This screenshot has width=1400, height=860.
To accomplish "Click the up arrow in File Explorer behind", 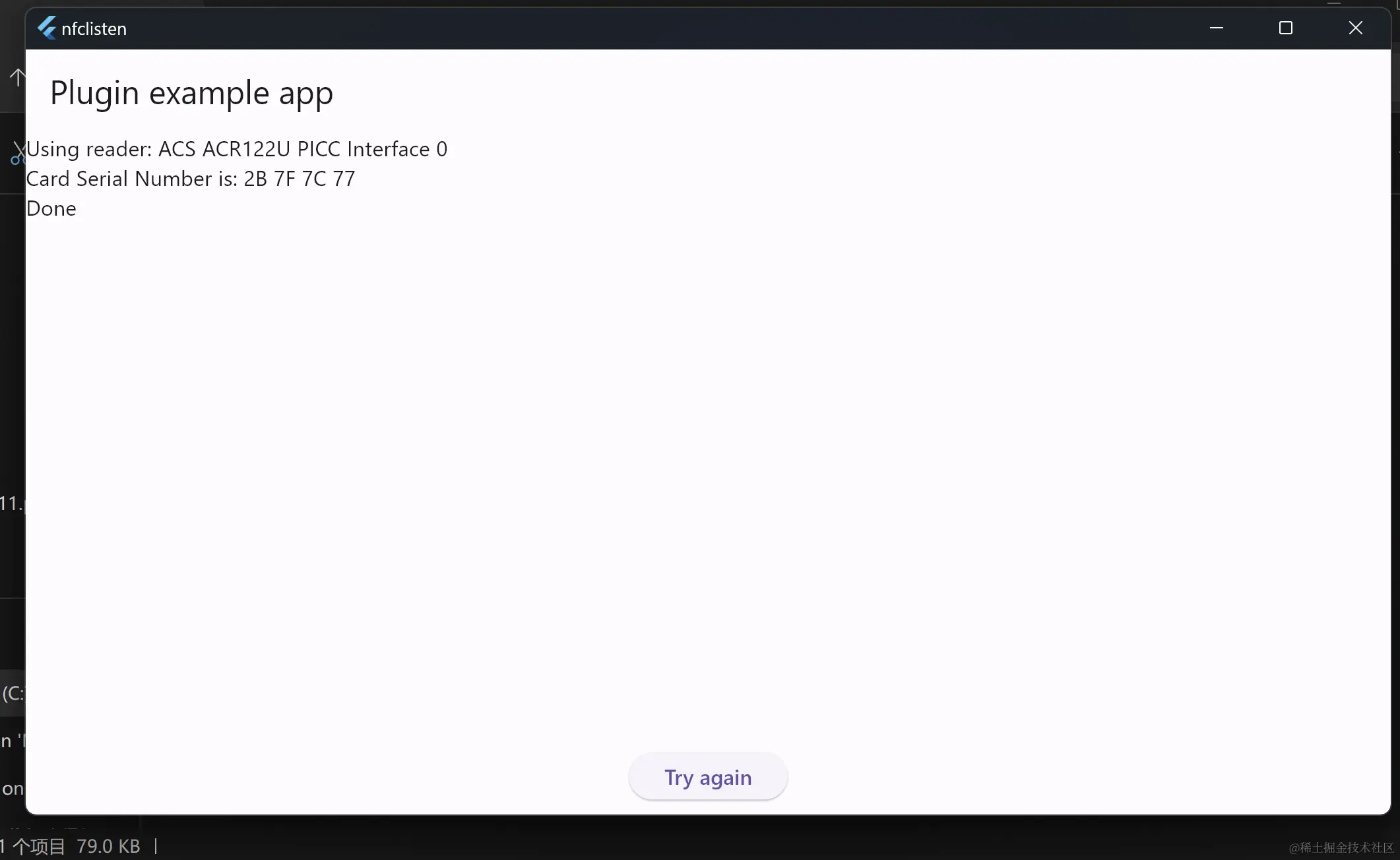I will [16, 78].
